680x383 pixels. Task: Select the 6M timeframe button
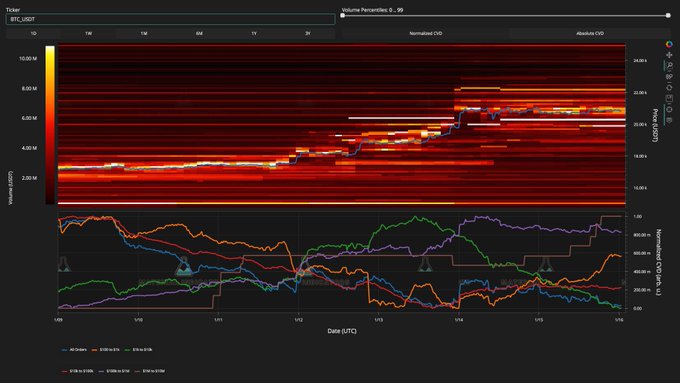[x=199, y=33]
